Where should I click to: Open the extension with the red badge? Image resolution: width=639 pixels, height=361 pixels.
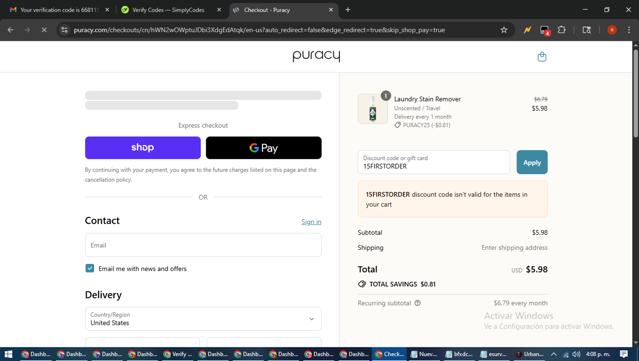[x=544, y=30]
